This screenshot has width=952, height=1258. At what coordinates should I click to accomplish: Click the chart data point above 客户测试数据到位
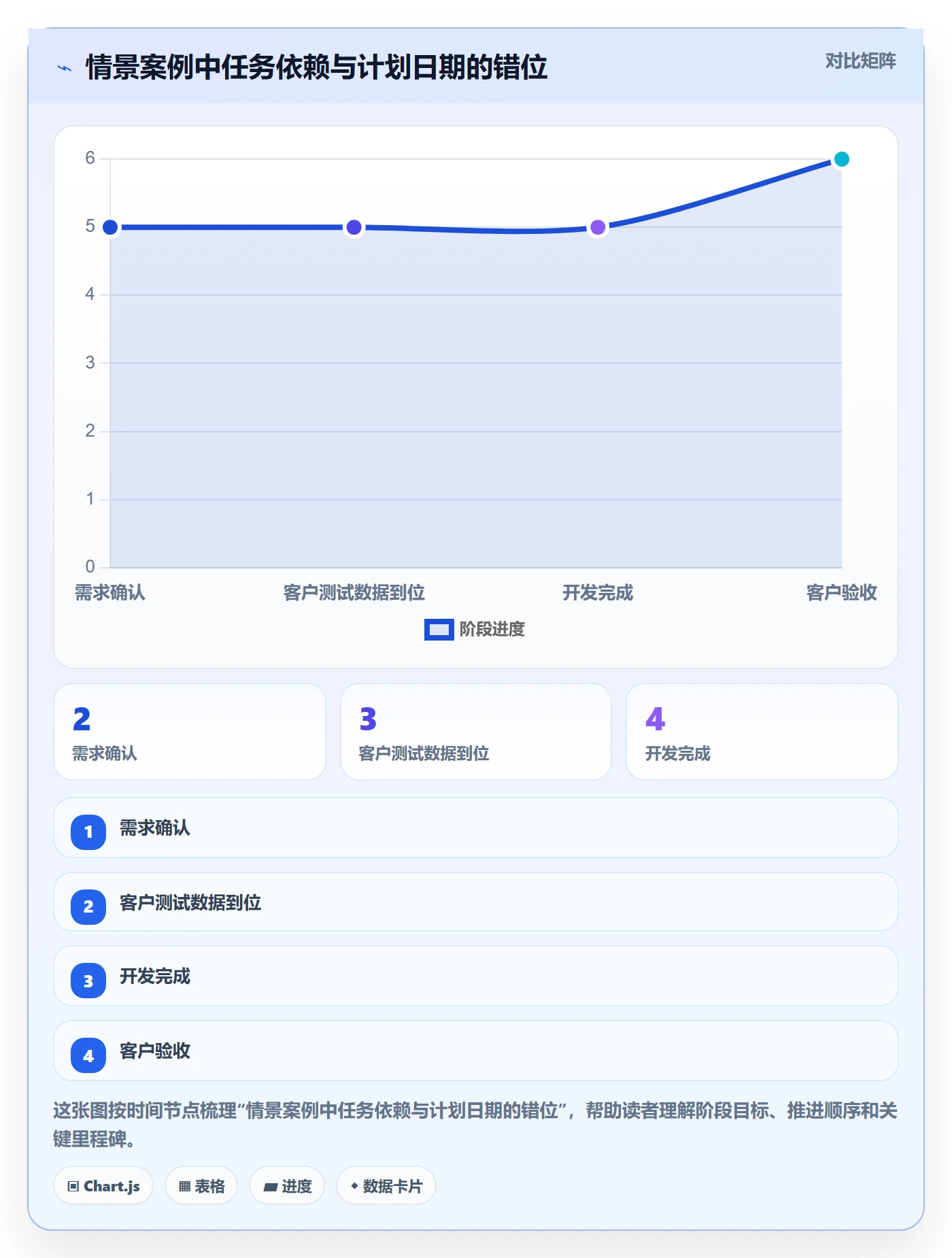354,227
